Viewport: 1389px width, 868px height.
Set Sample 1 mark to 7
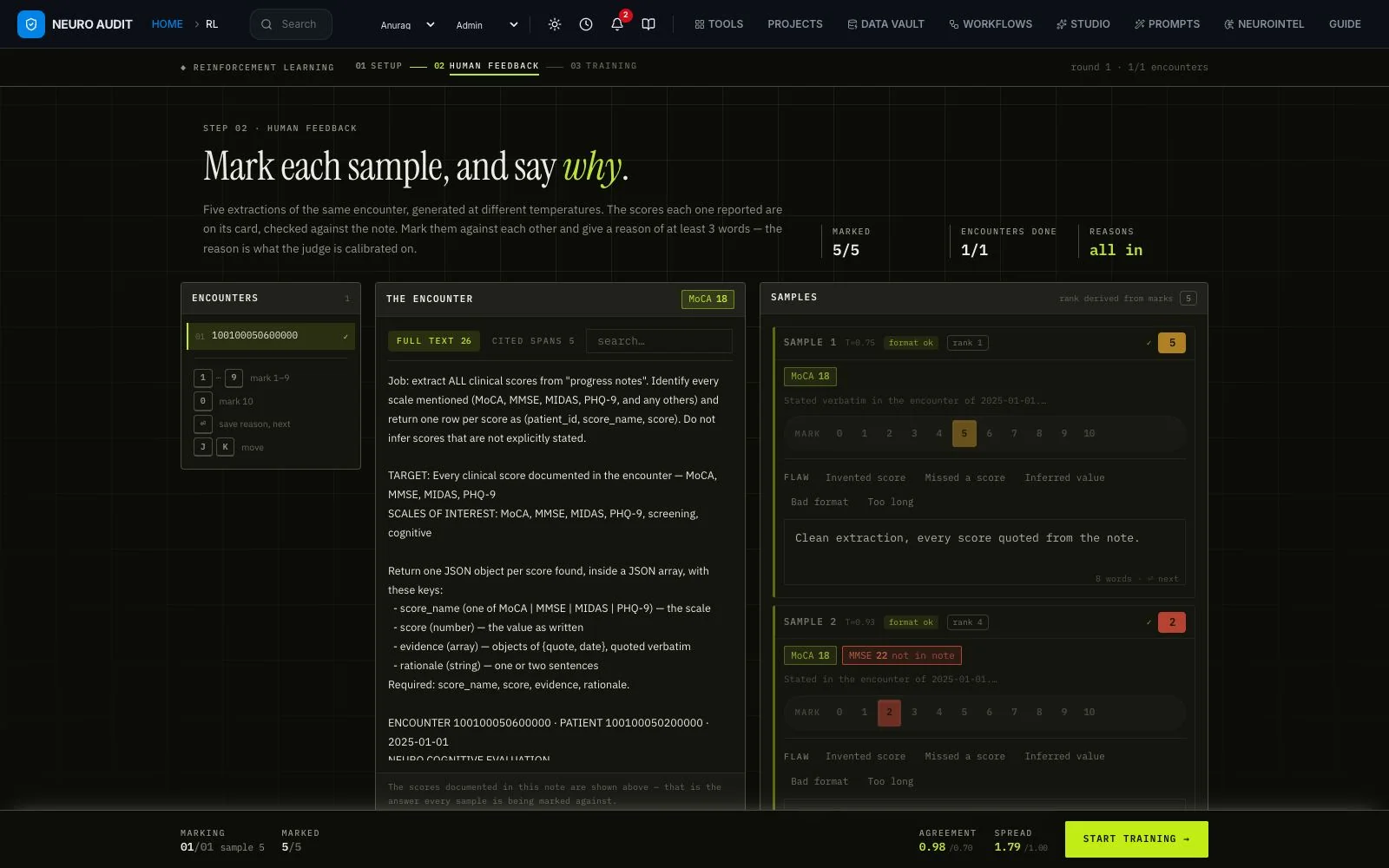coord(1014,433)
